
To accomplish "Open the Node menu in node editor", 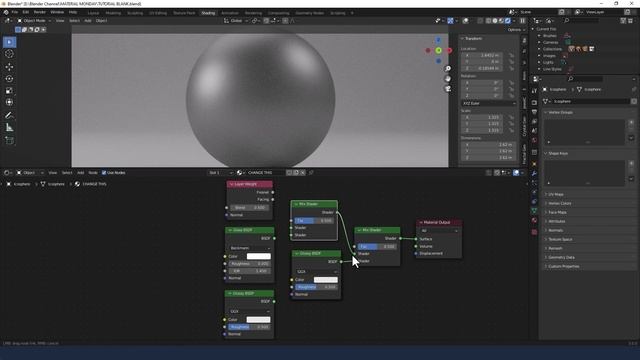I will tap(93, 173).
